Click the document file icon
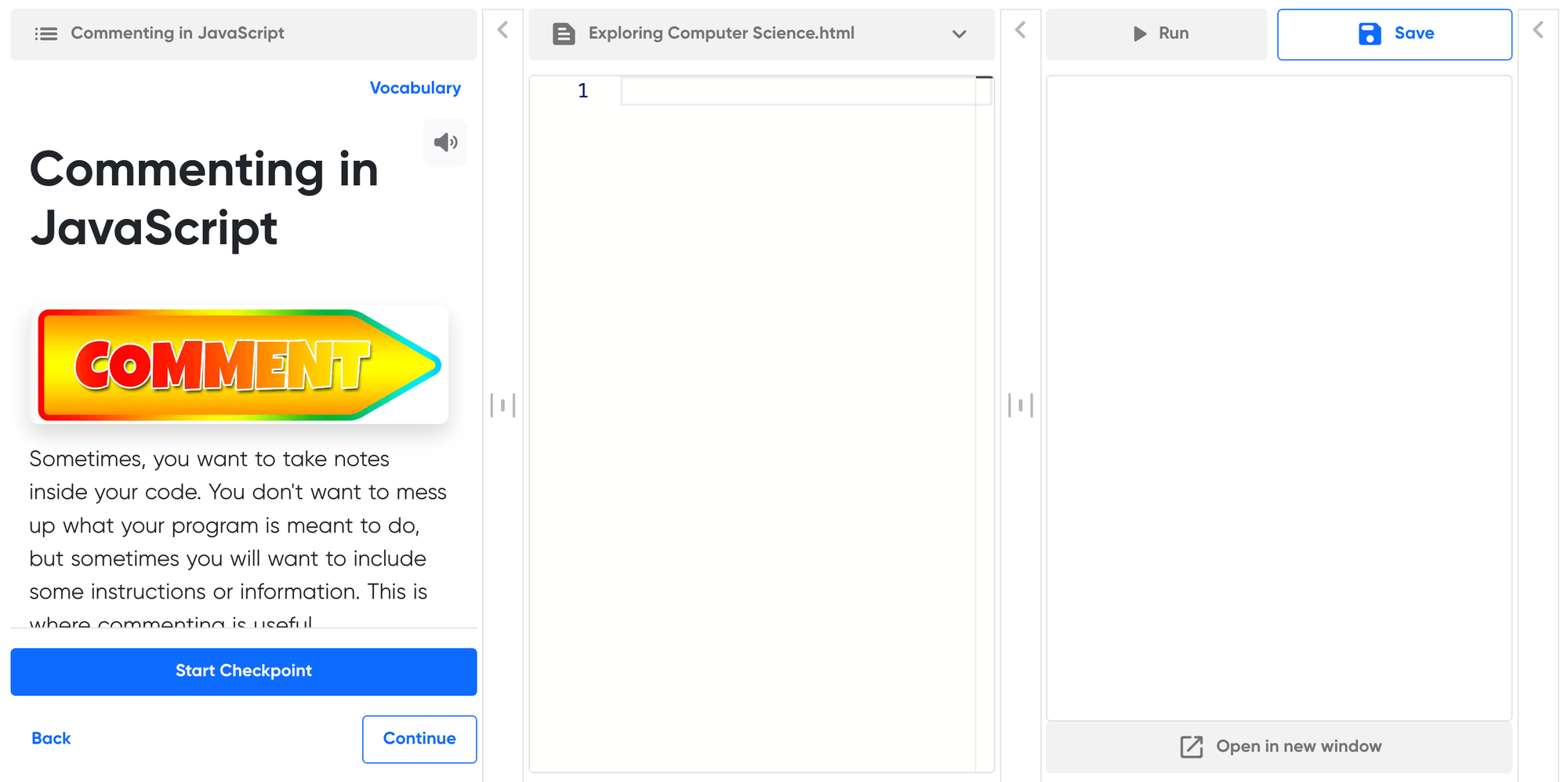1568x782 pixels. coord(564,34)
